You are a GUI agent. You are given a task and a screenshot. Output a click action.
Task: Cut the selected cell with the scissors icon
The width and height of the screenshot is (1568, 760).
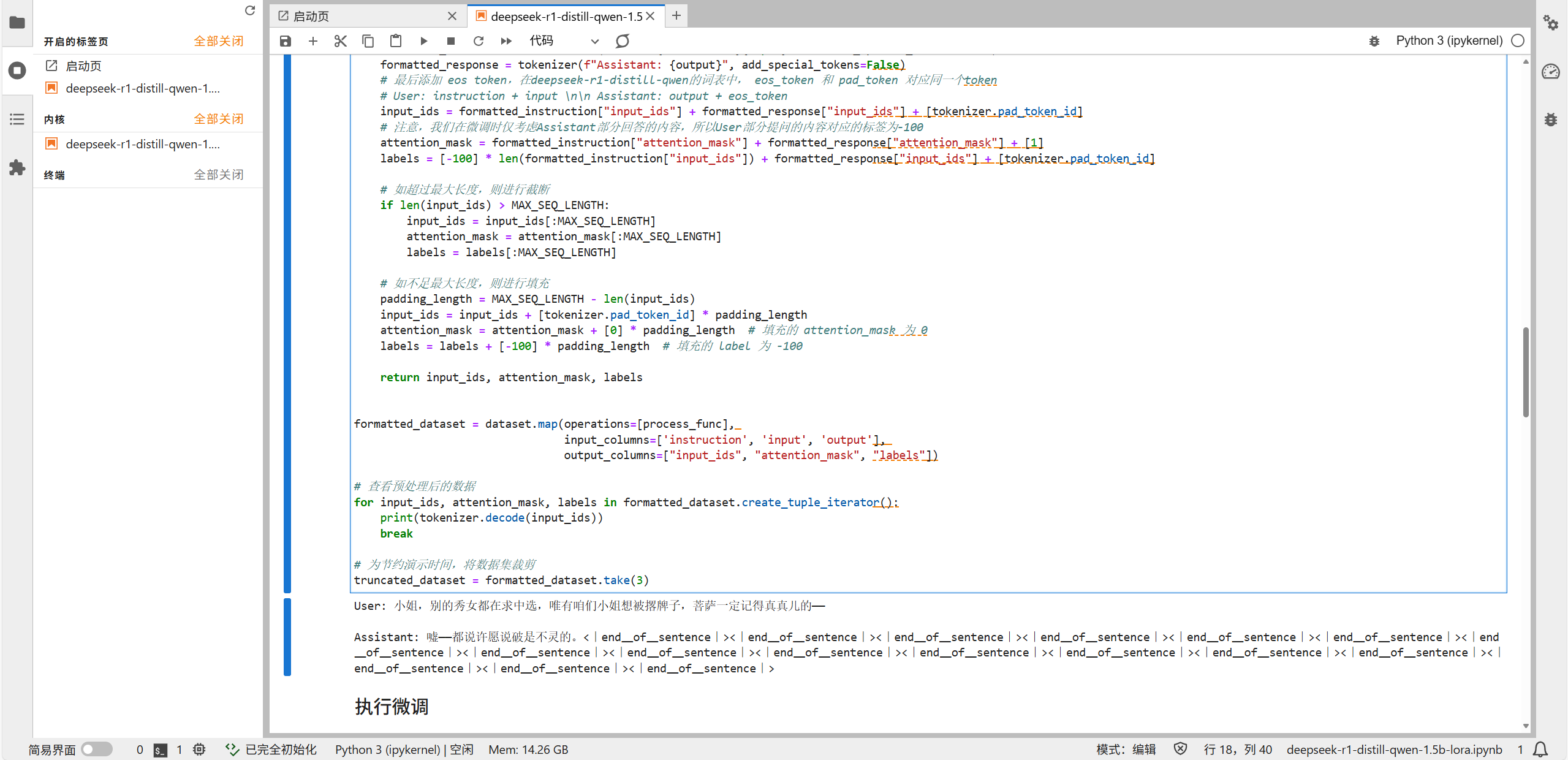click(x=340, y=41)
